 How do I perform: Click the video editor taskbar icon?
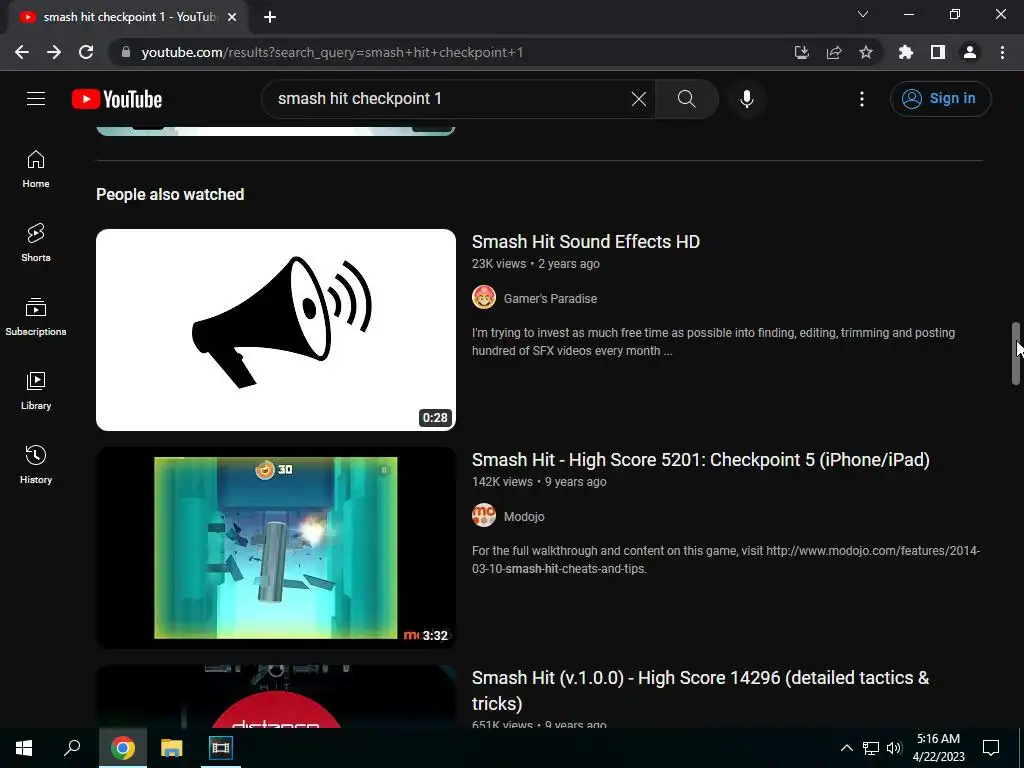pos(221,748)
